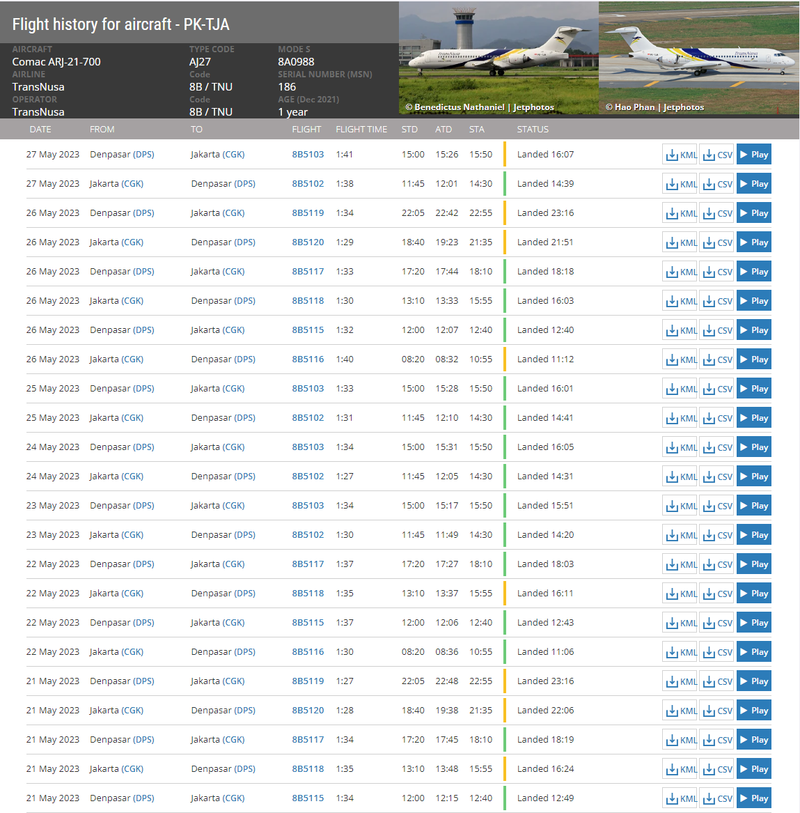Download CSV for flight 8B5119 on 26 May
Screen dimensions: 800x813
point(717,213)
